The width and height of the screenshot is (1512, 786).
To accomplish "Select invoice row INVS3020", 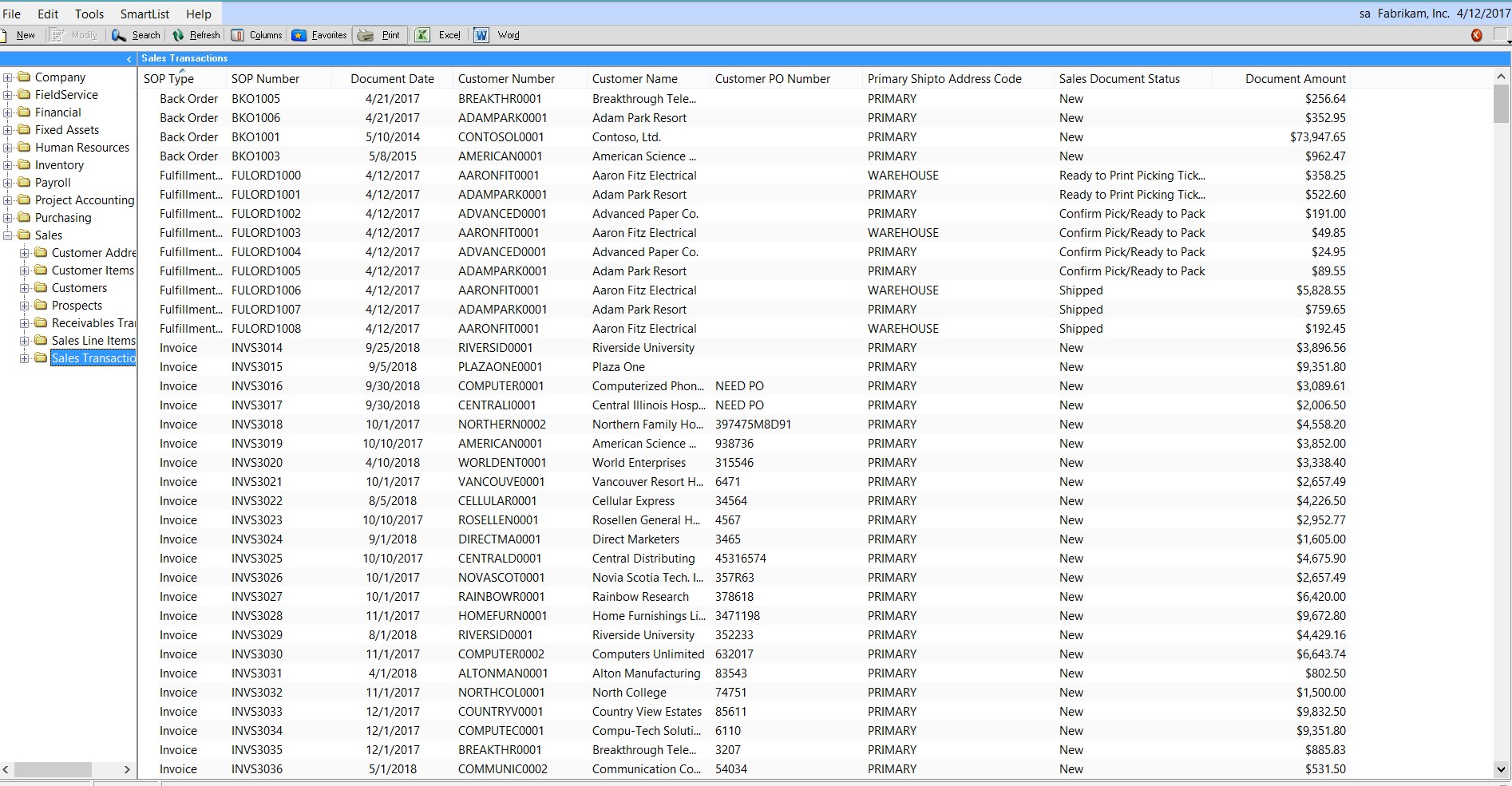I will click(x=257, y=463).
